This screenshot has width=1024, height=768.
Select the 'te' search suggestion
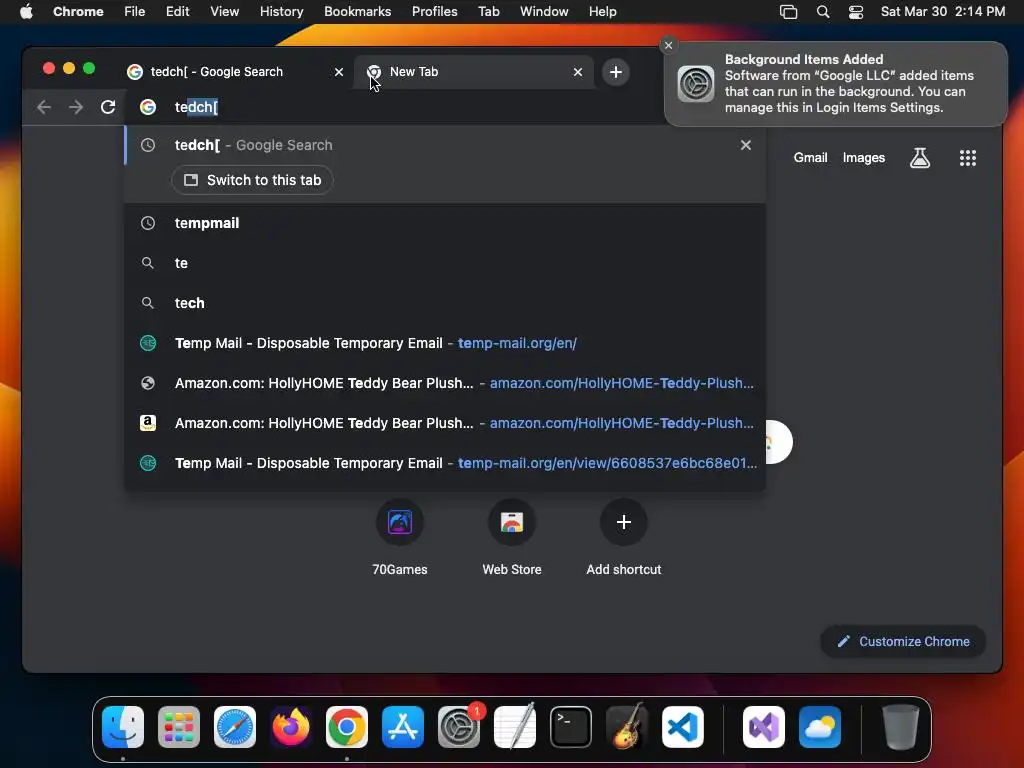(445, 263)
